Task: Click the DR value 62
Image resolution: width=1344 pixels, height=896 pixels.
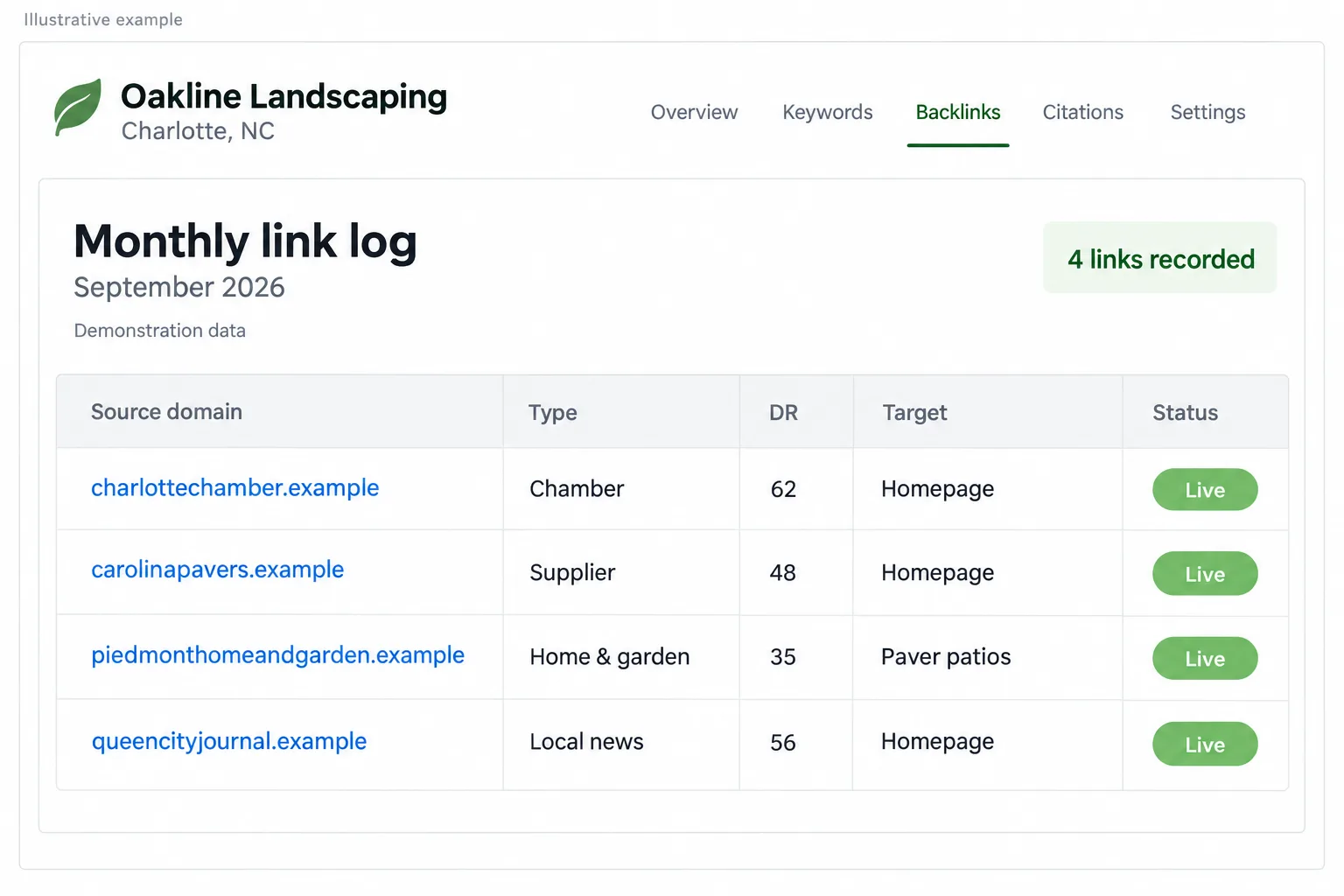Action: pyautogui.click(x=783, y=489)
